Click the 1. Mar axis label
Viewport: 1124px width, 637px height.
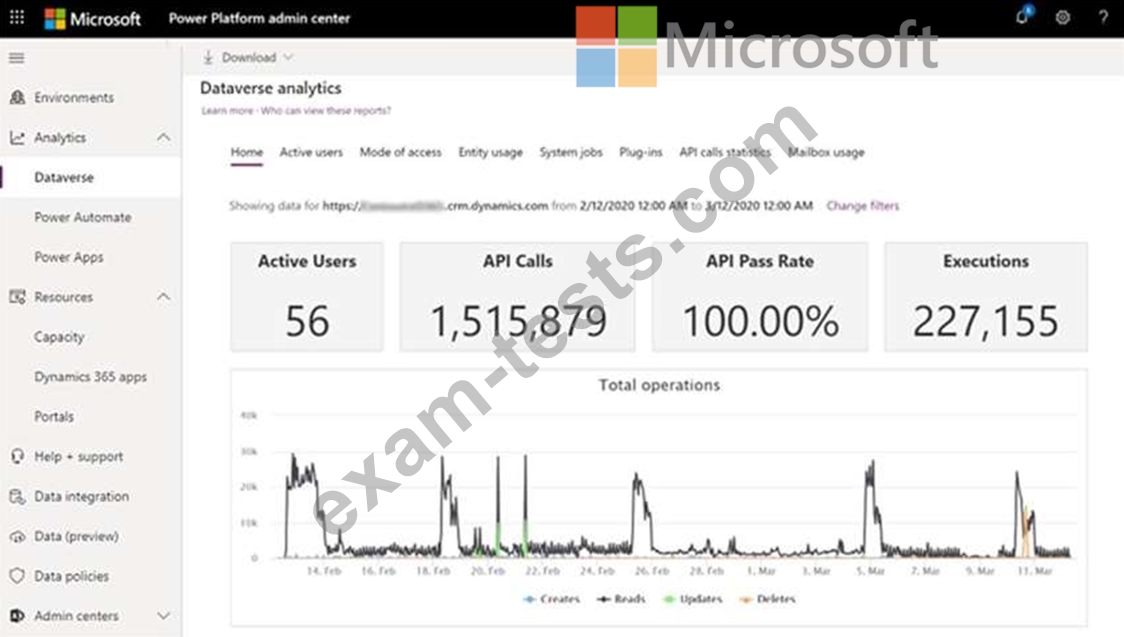761,571
